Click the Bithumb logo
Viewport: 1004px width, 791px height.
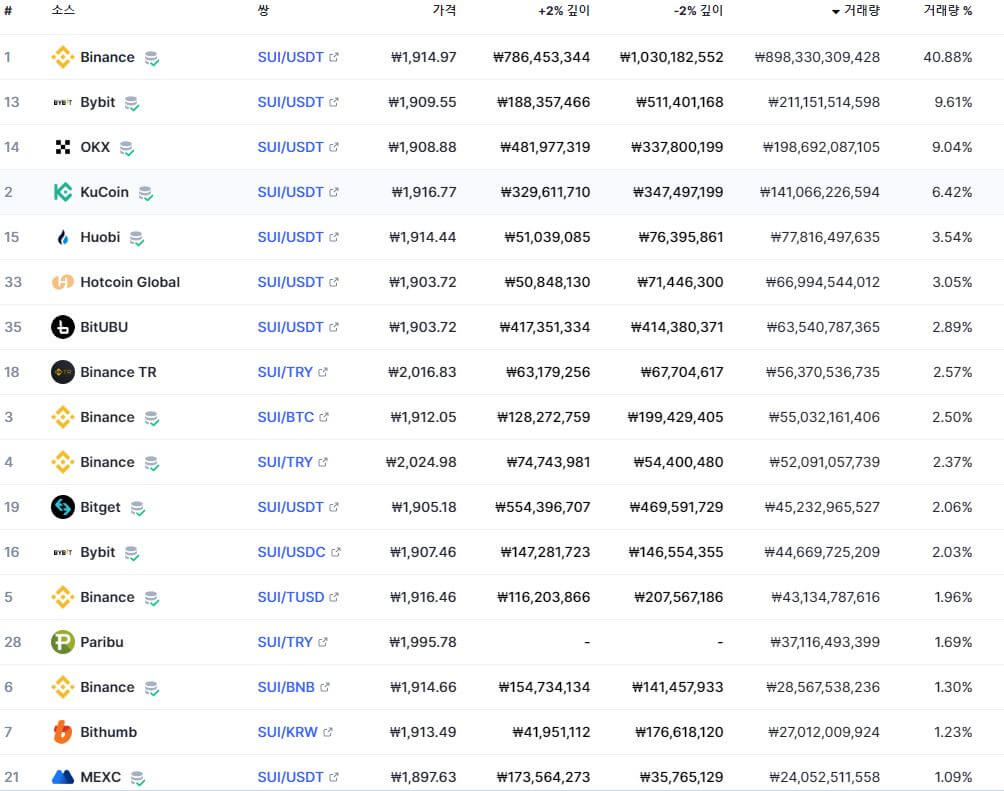tap(63, 732)
